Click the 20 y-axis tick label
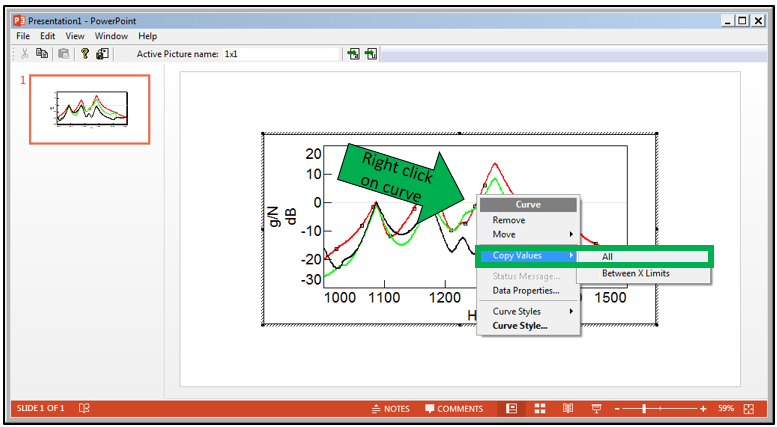Viewport: 777px width, 427px height. click(x=313, y=154)
